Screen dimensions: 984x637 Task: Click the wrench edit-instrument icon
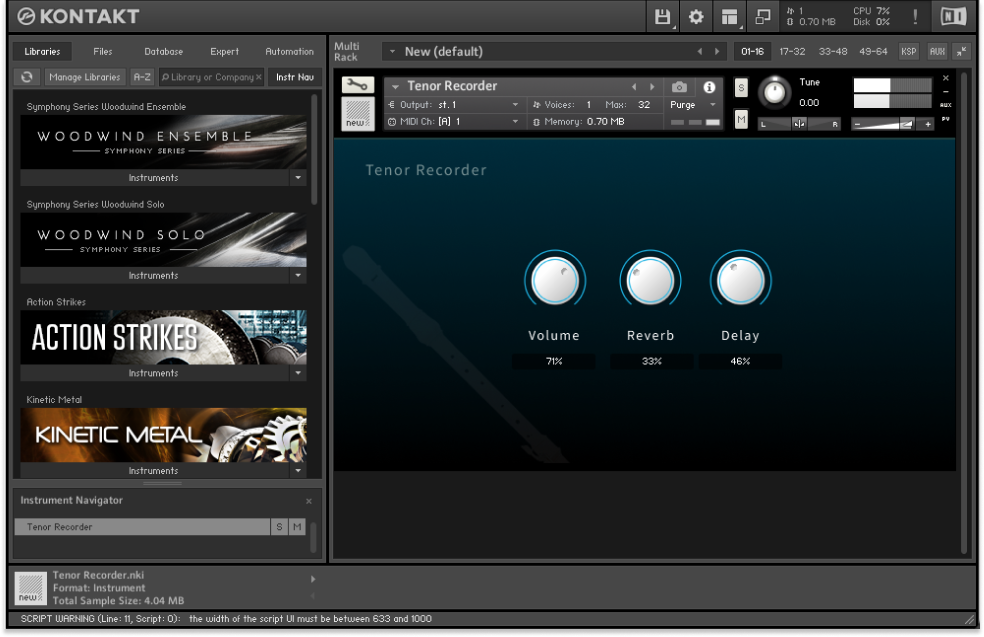click(x=357, y=86)
